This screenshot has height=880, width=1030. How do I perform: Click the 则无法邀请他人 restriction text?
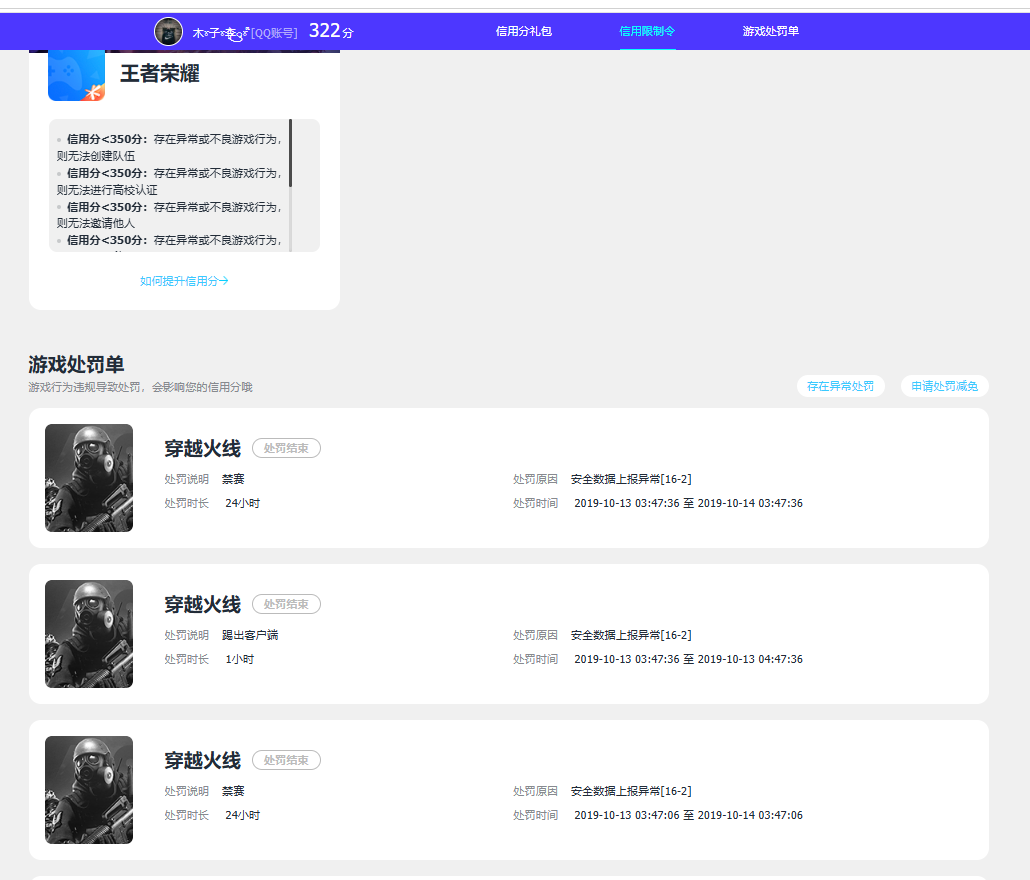[x=96, y=223]
